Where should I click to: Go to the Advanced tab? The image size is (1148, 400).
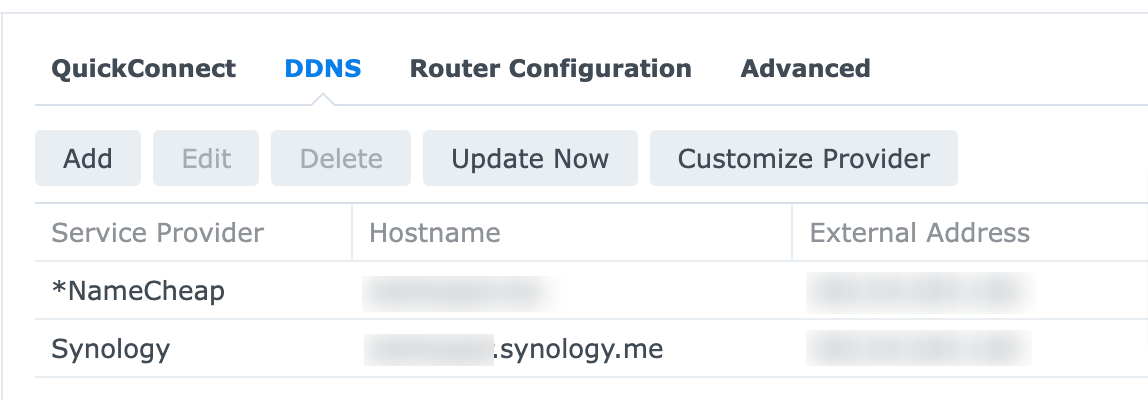coord(805,69)
